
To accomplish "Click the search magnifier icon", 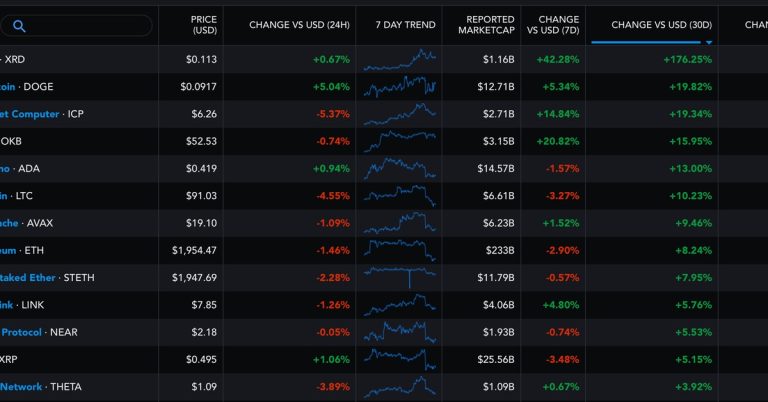I will [x=20, y=26].
